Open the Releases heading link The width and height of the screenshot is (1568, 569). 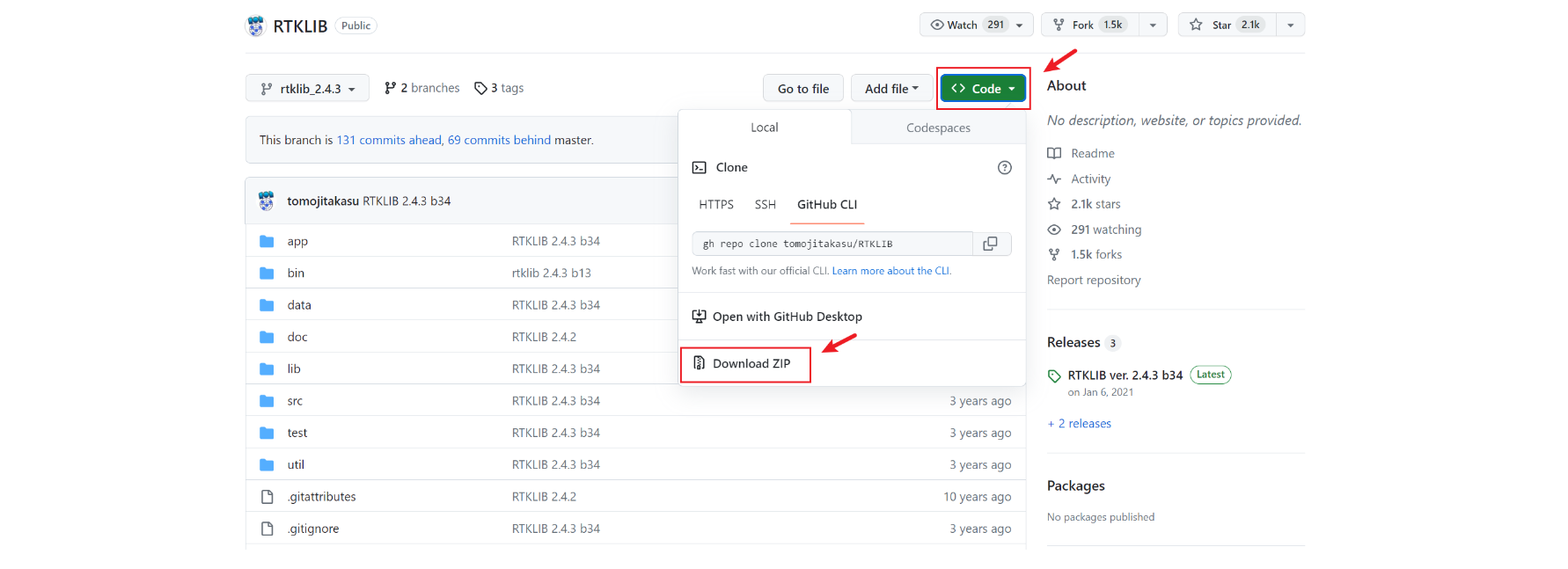1073,342
